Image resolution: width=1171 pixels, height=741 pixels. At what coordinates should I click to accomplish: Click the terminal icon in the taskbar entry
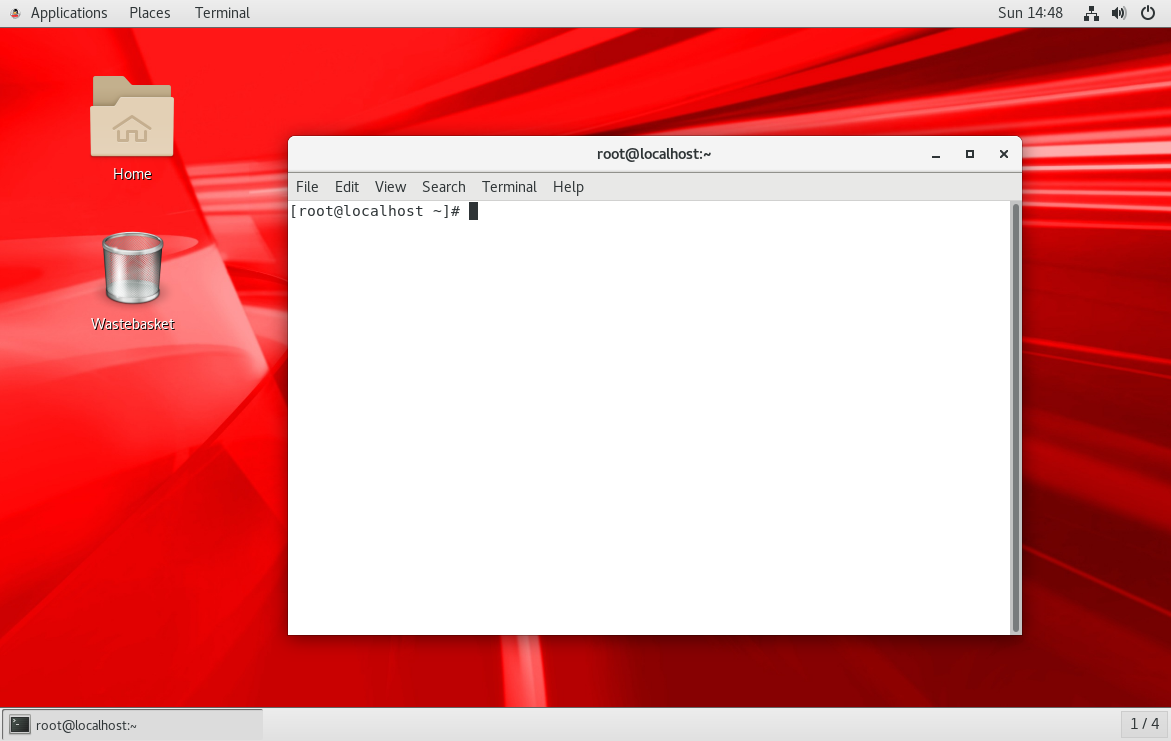[x=19, y=724]
